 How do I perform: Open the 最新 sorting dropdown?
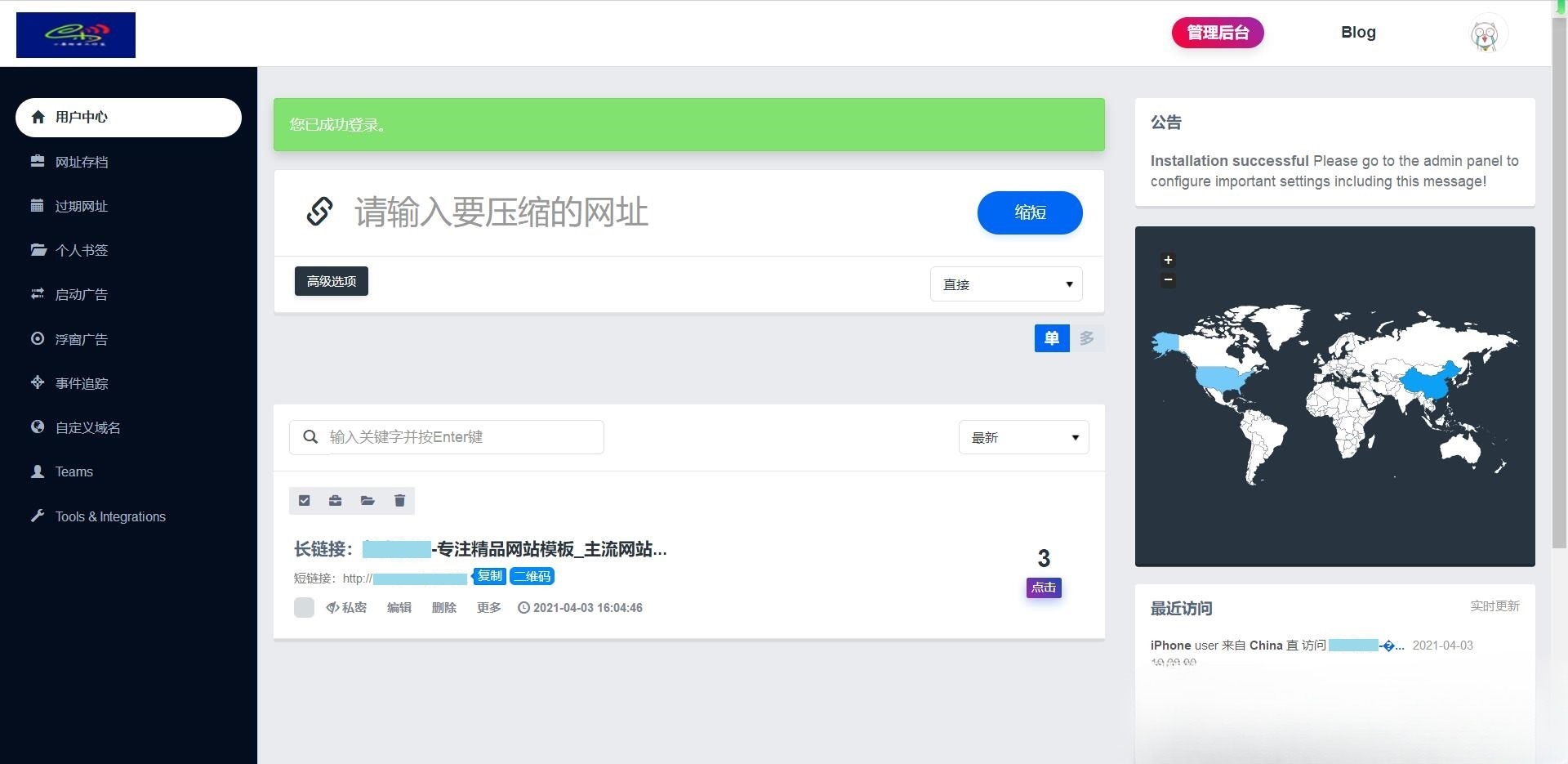coord(1023,437)
